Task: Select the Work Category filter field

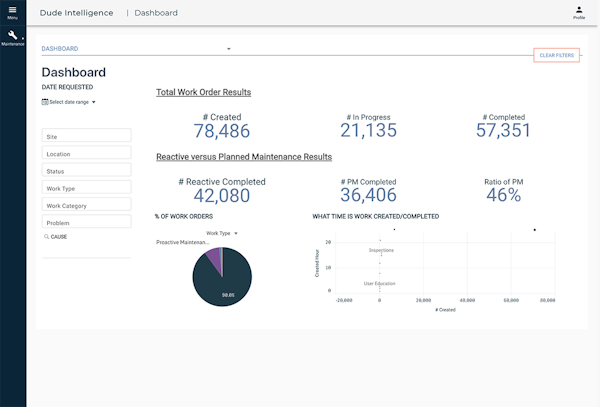Action: click(88, 205)
